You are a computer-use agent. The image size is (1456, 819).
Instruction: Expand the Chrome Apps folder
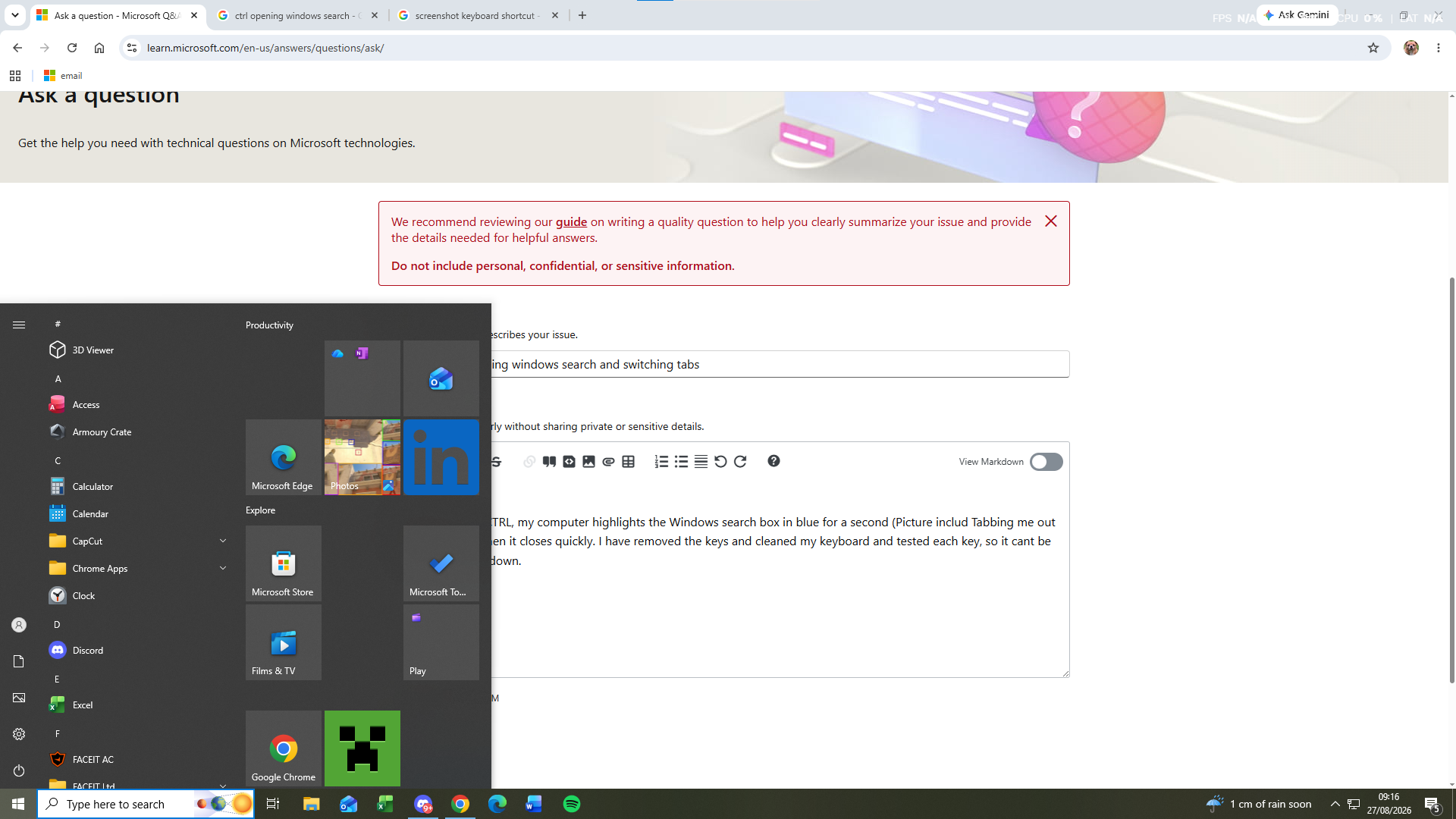[223, 568]
